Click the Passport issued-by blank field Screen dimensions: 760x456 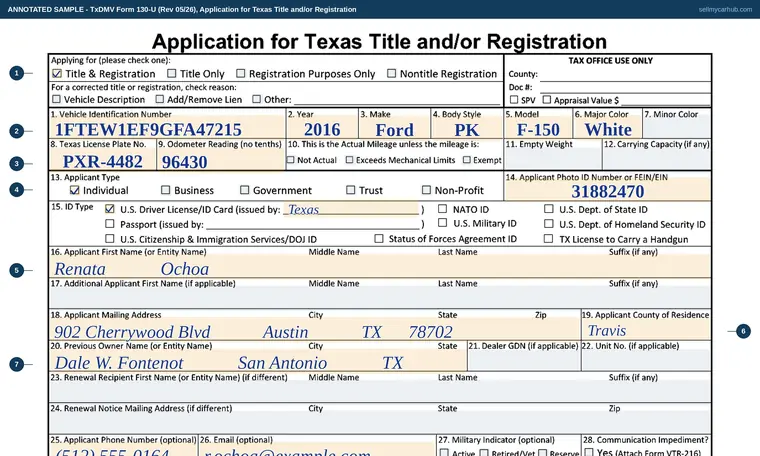pos(313,224)
